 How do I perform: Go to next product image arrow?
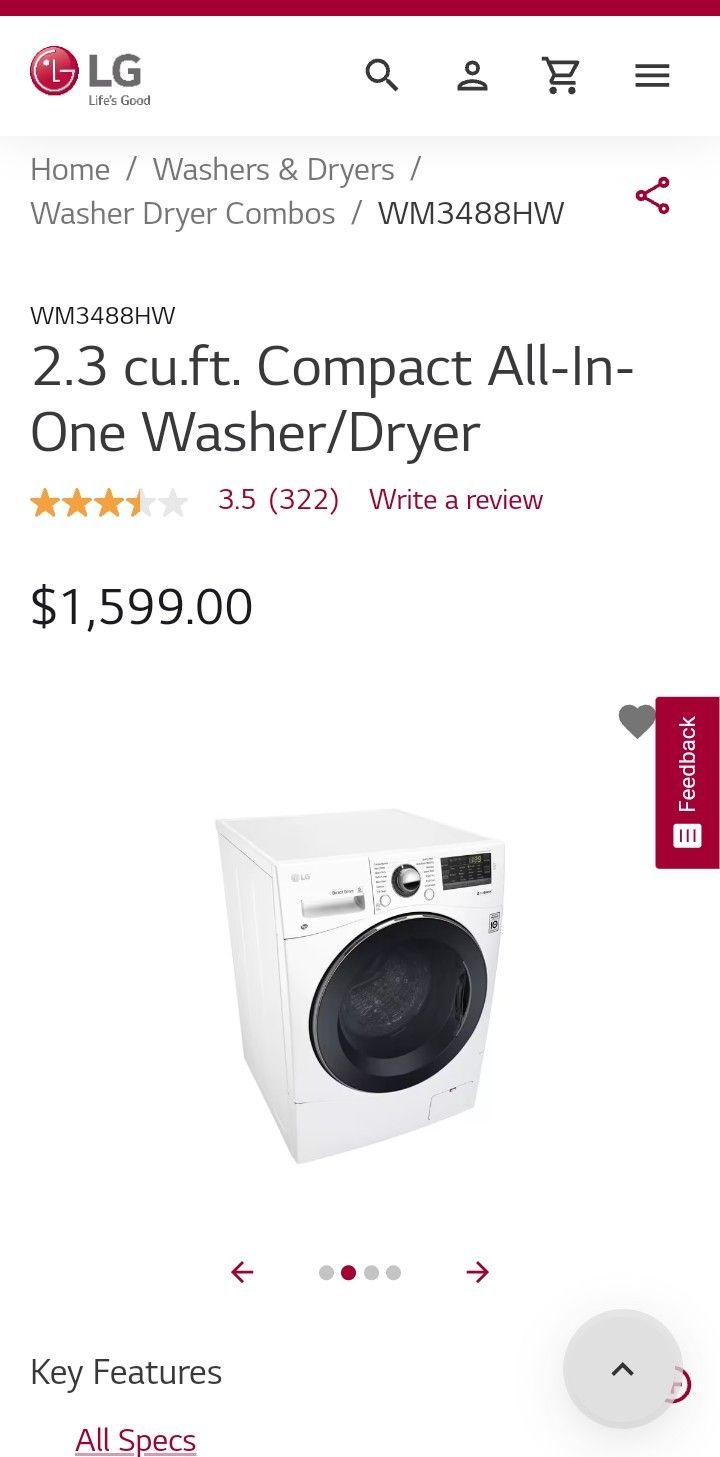[x=478, y=1272]
